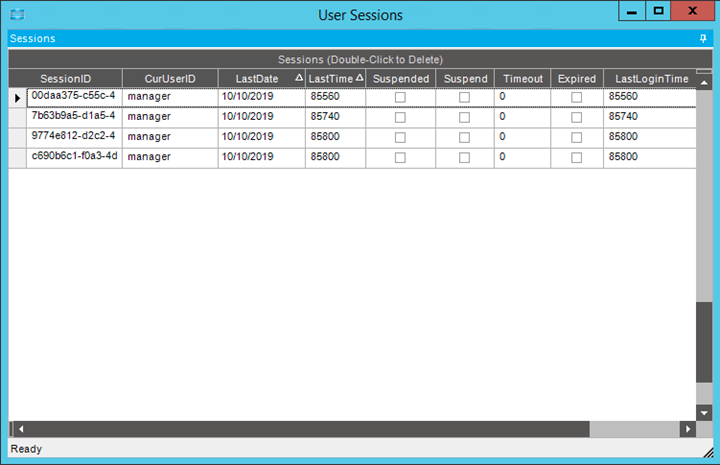Maximize the User Sessions window
720x465 pixels.
click(658, 11)
